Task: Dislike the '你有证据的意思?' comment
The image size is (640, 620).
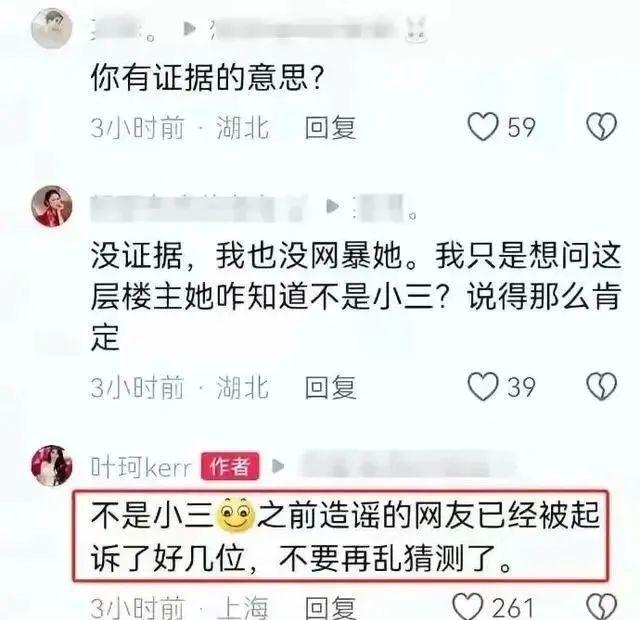Action: [602, 127]
